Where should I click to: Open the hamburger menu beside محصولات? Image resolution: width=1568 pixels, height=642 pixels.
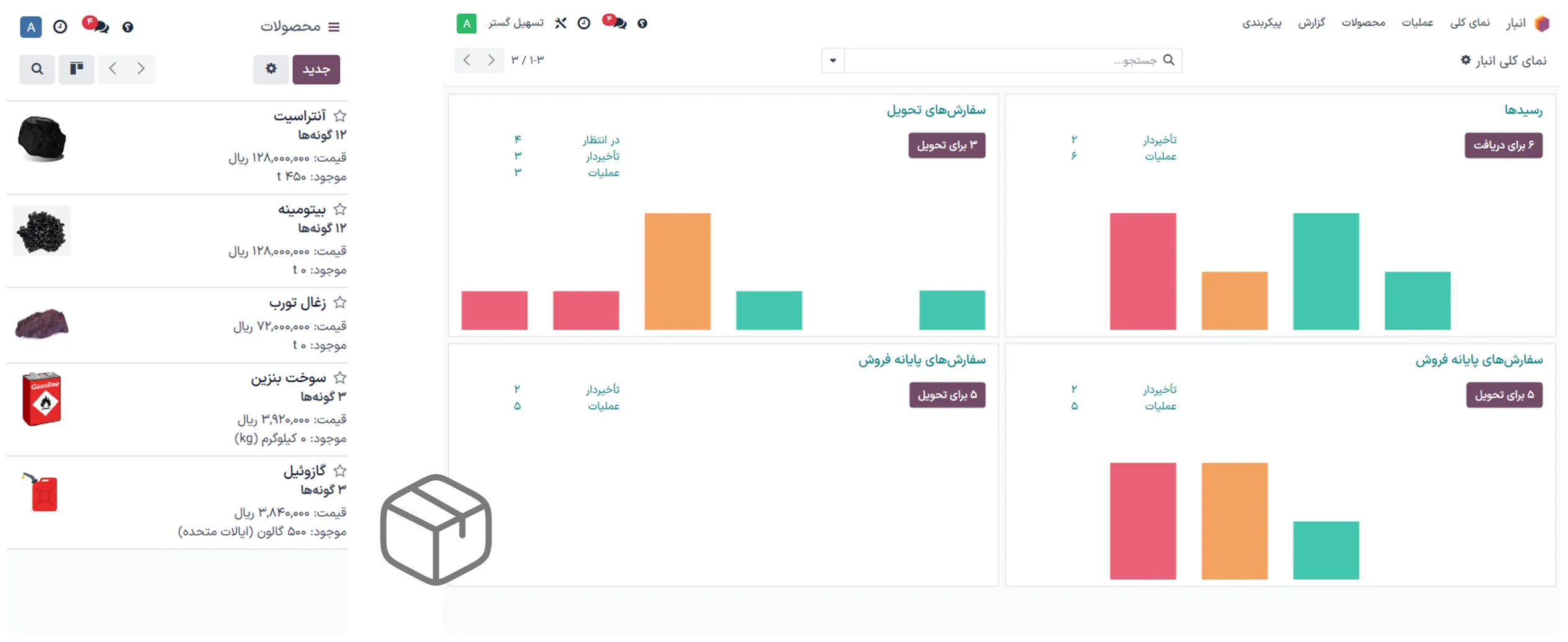coord(334,27)
